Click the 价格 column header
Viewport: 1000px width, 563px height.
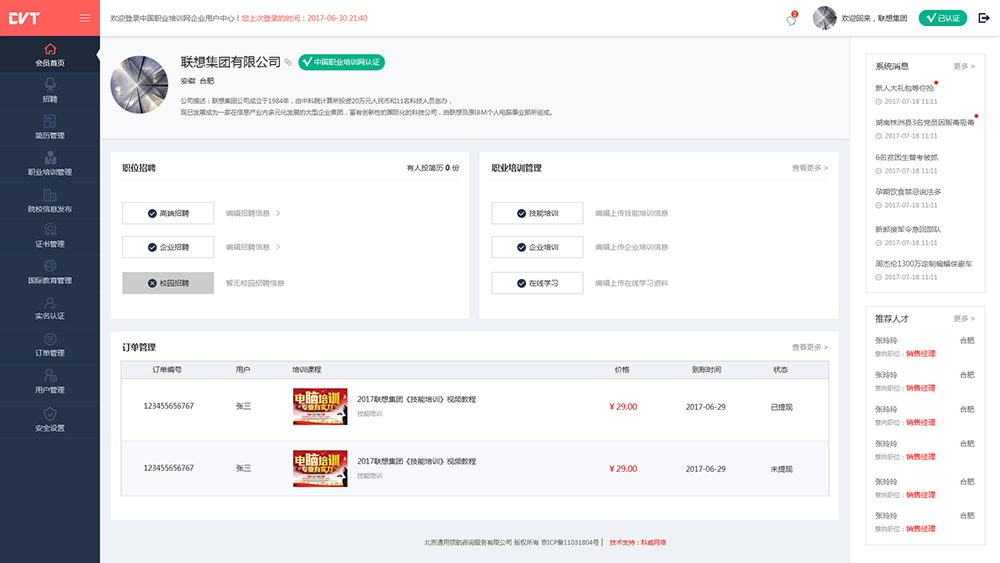pos(622,369)
